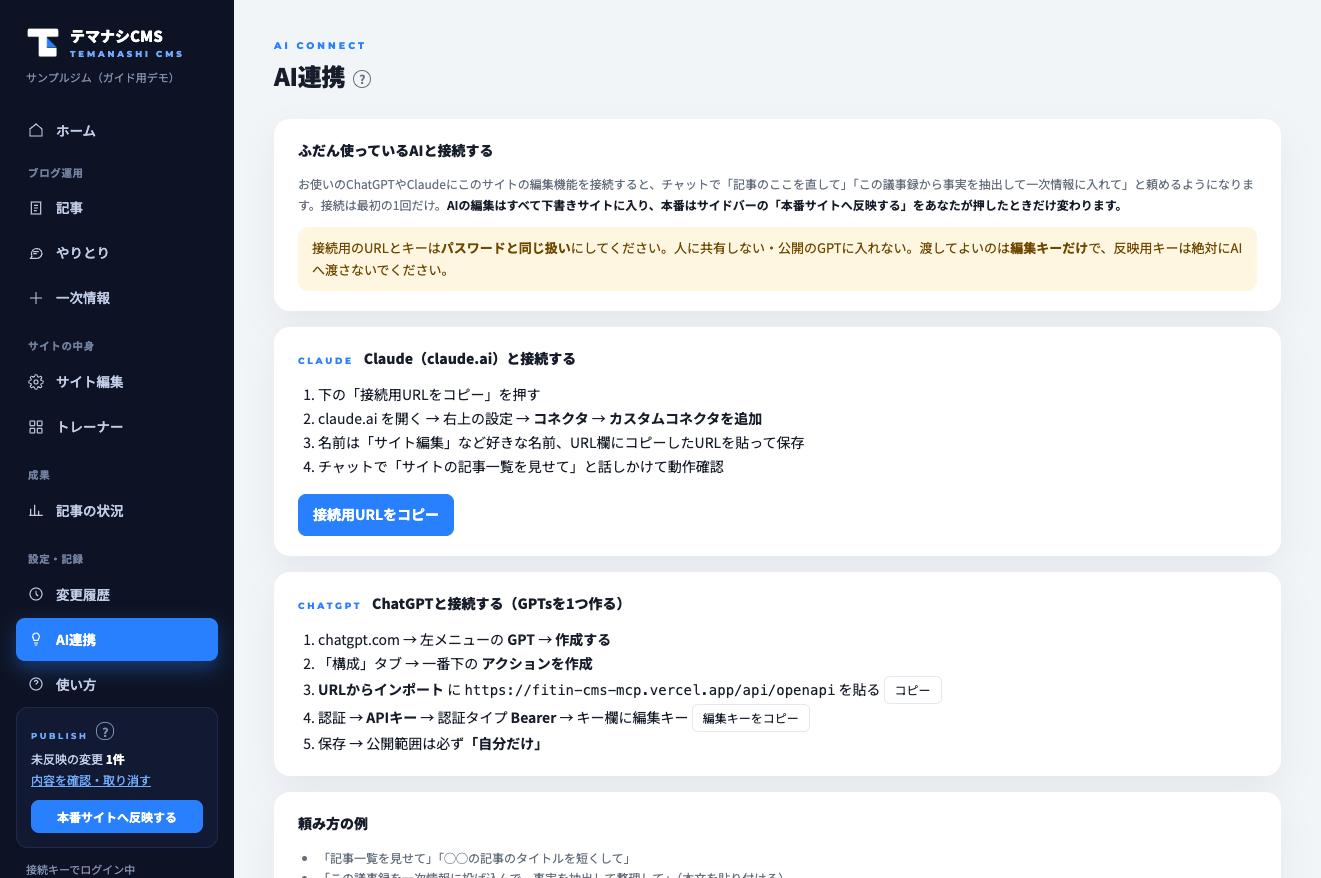This screenshot has height=878, width=1321.
Task: Open the ホーム menu item
Action: coord(117,131)
